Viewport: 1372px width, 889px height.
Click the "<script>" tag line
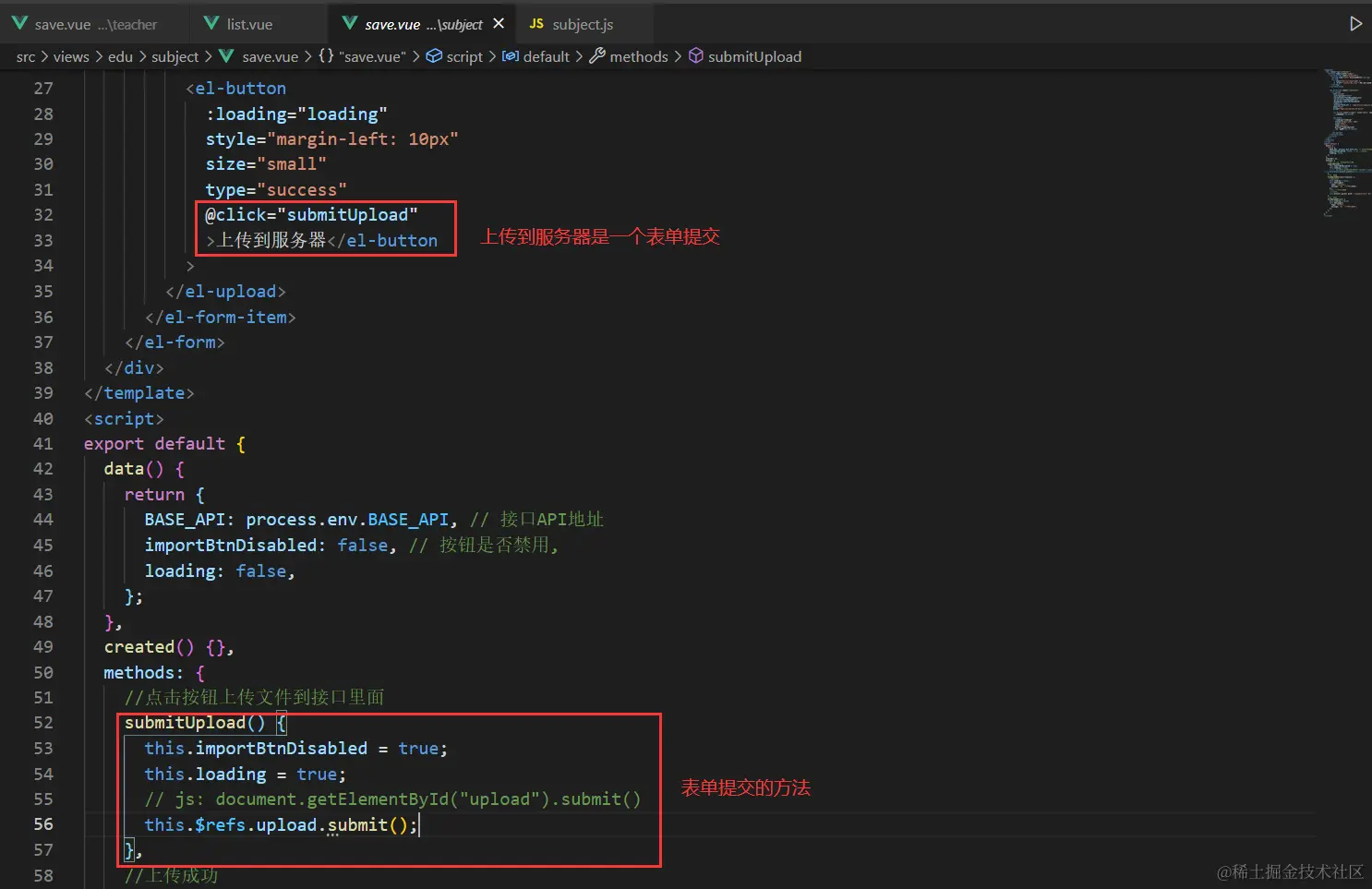pos(124,419)
